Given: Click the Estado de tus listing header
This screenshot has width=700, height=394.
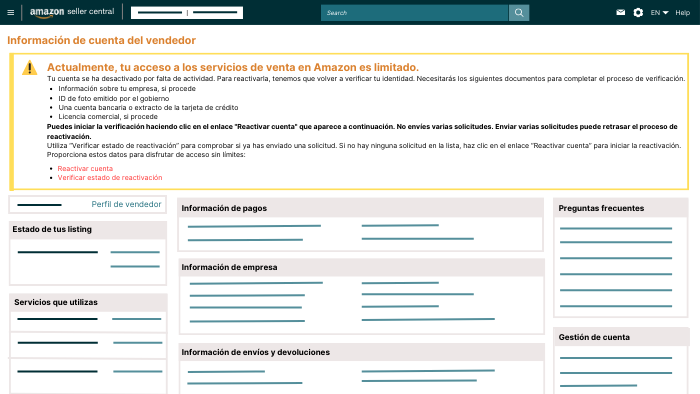Looking at the screenshot, I should coord(88,229).
